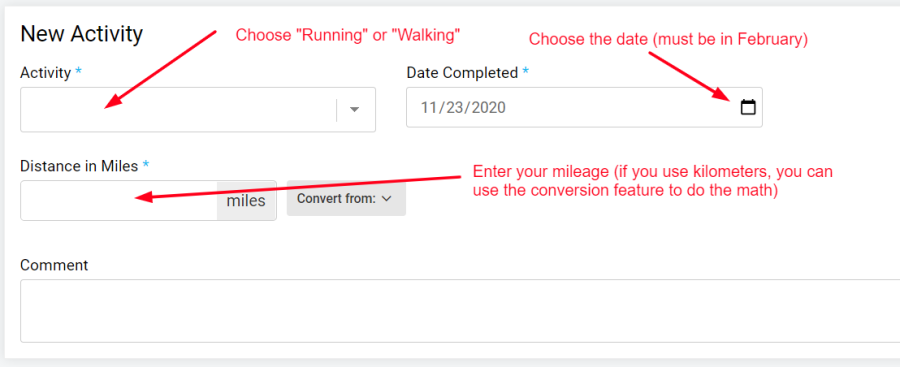Click the Comment label
900x367 pixels.
pos(54,265)
